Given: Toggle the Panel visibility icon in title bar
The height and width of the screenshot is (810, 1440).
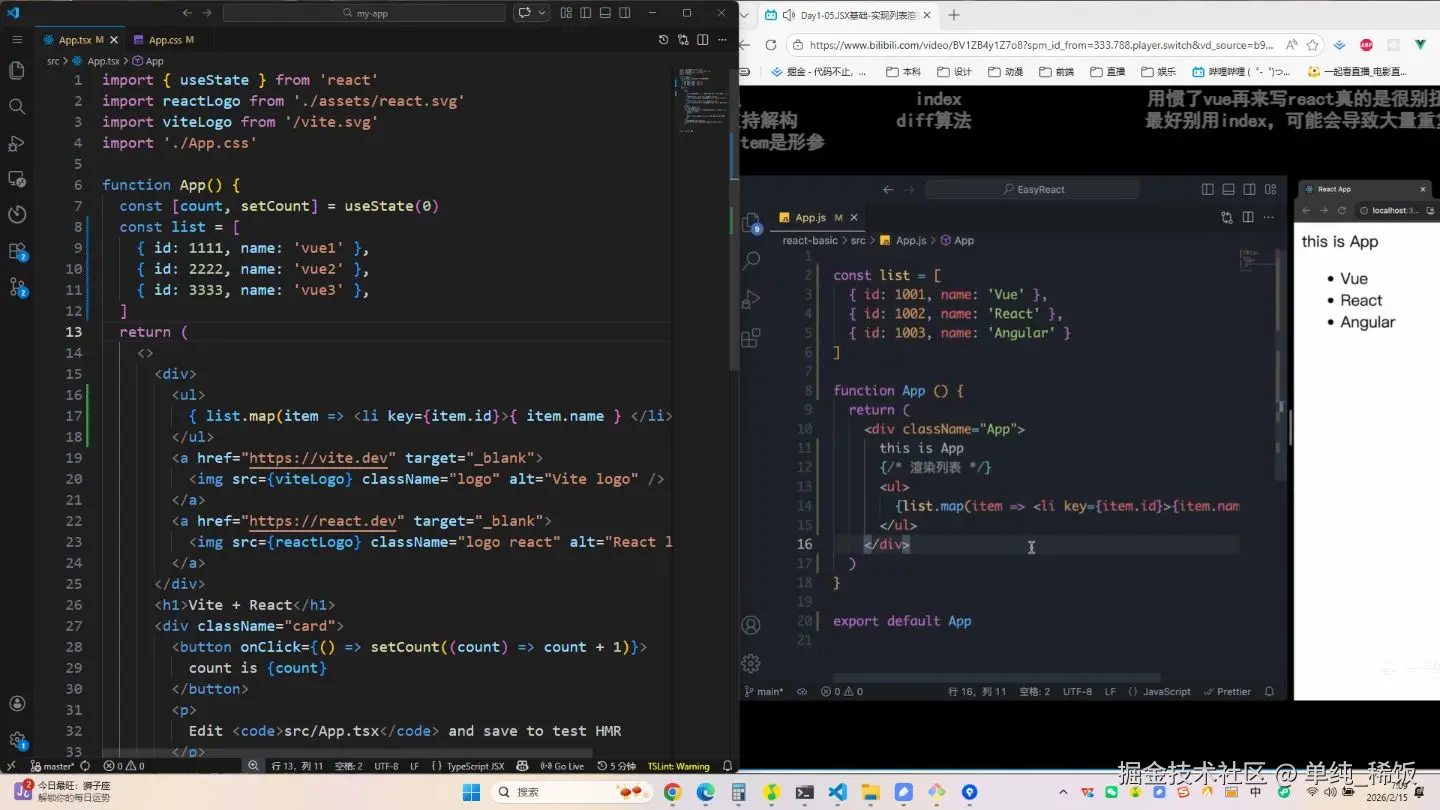Looking at the screenshot, I should coord(605,12).
